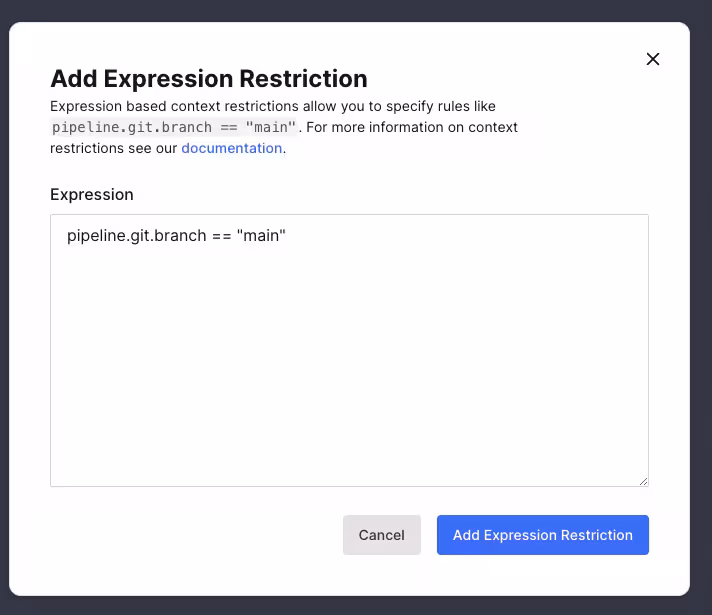This screenshot has width=712, height=615.
Task: Click right after the closing quote in expression
Action: click(288, 236)
